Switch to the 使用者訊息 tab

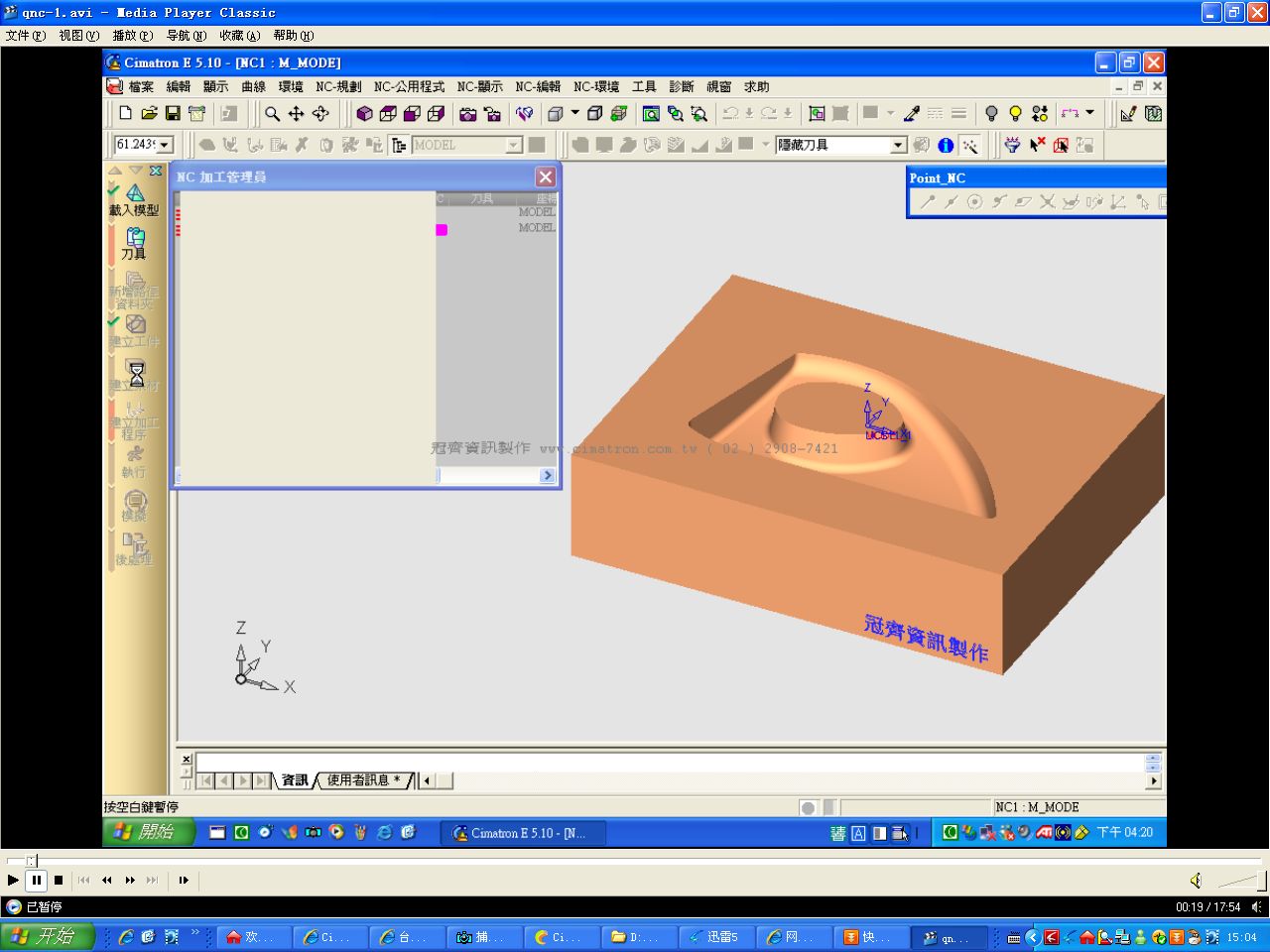(x=363, y=780)
